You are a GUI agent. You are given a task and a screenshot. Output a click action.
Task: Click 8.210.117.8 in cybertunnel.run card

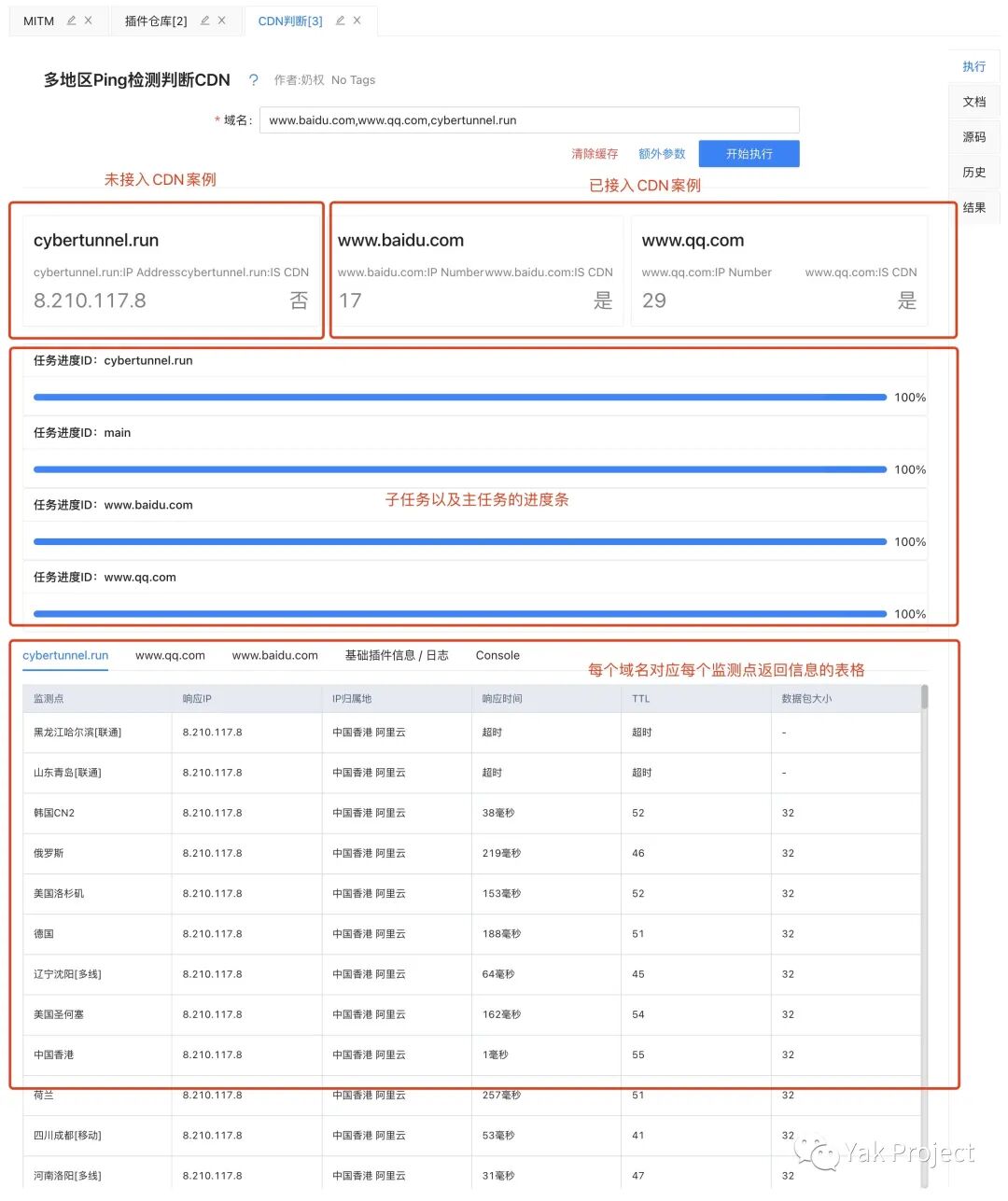[x=90, y=300]
